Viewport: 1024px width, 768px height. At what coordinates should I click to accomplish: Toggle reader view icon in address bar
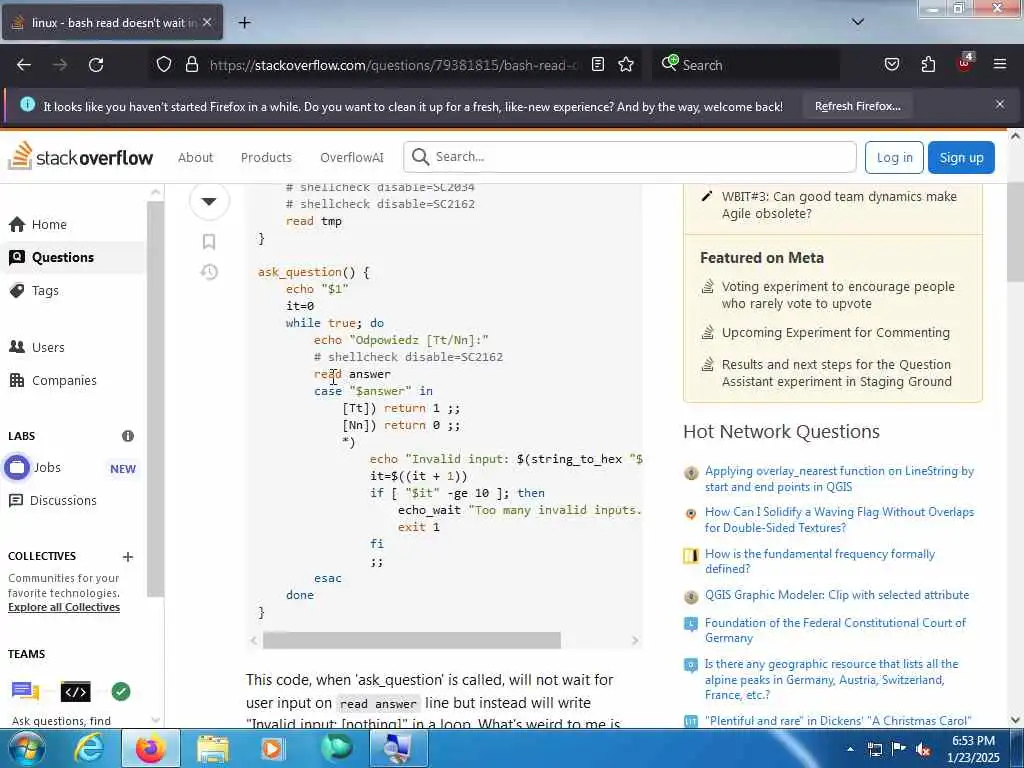pos(598,65)
